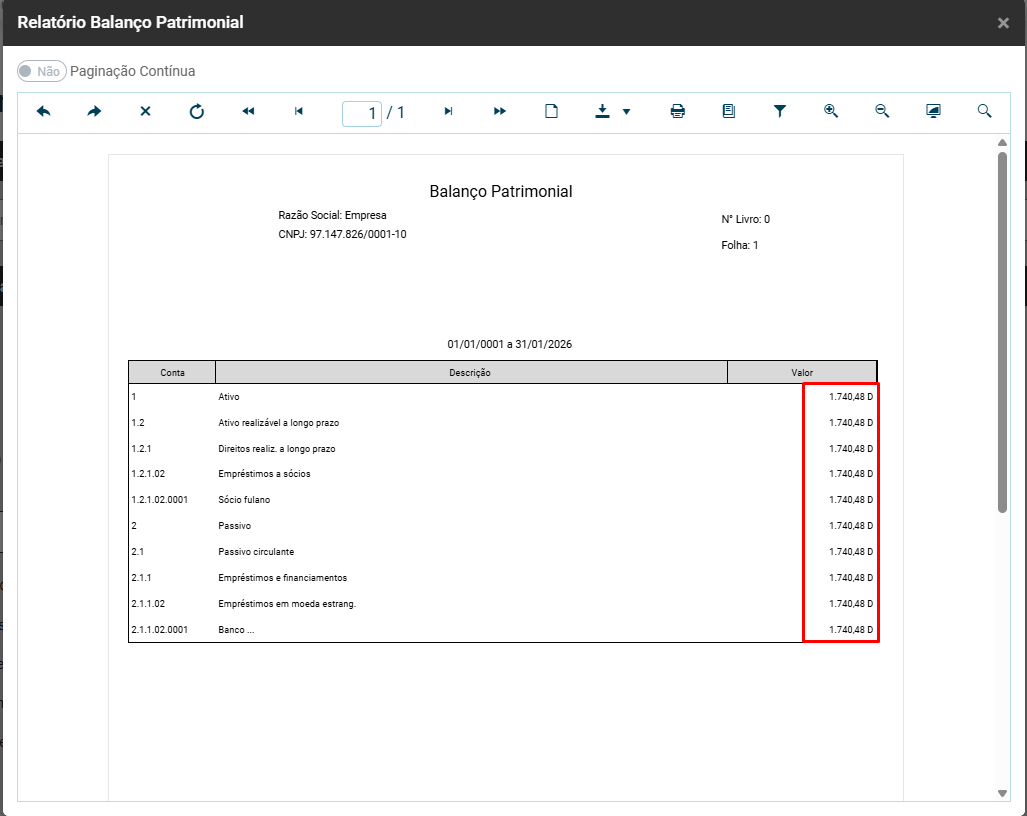Viewport: 1027px width, 816px height.
Task: Click the current page number field
Action: (362, 113)
